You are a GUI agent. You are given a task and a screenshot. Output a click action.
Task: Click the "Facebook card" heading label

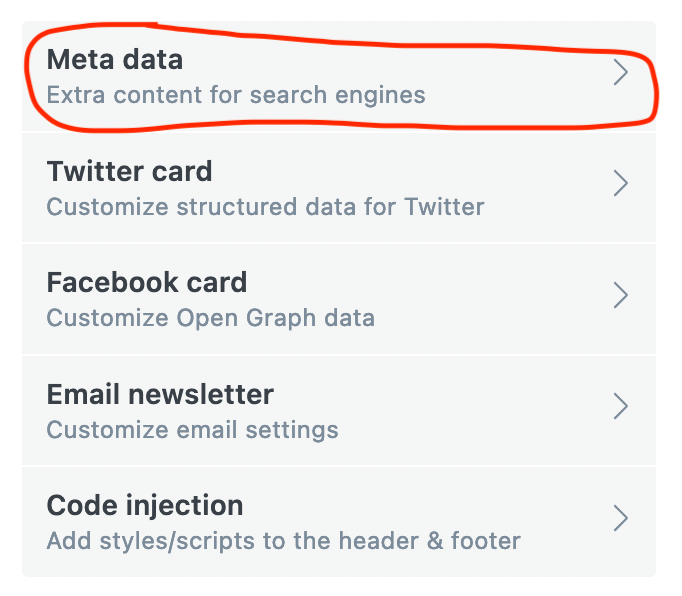pyautogui.click(x=147, y=282)
